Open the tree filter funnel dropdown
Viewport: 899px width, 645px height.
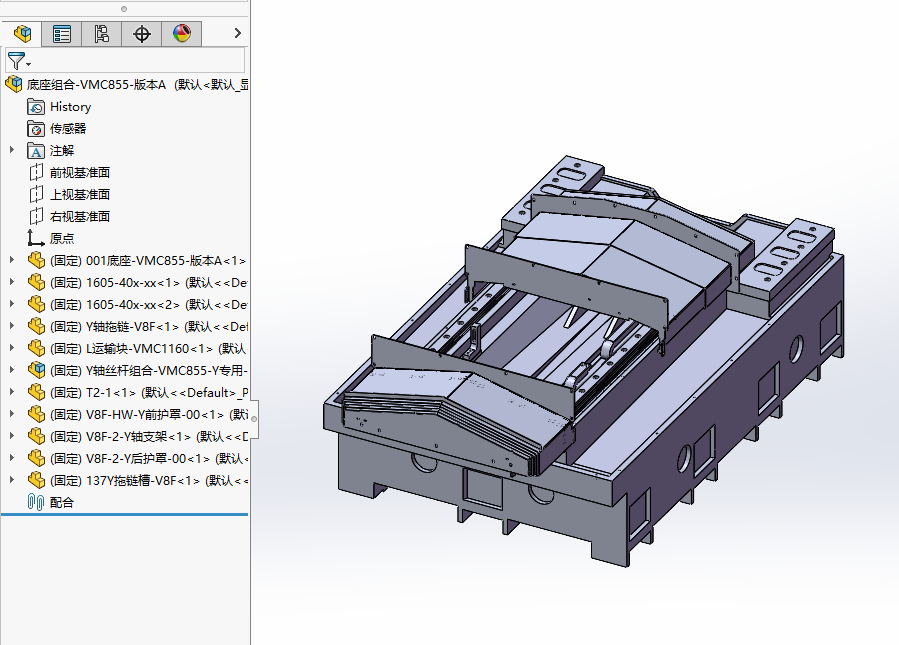coord(19,60)
